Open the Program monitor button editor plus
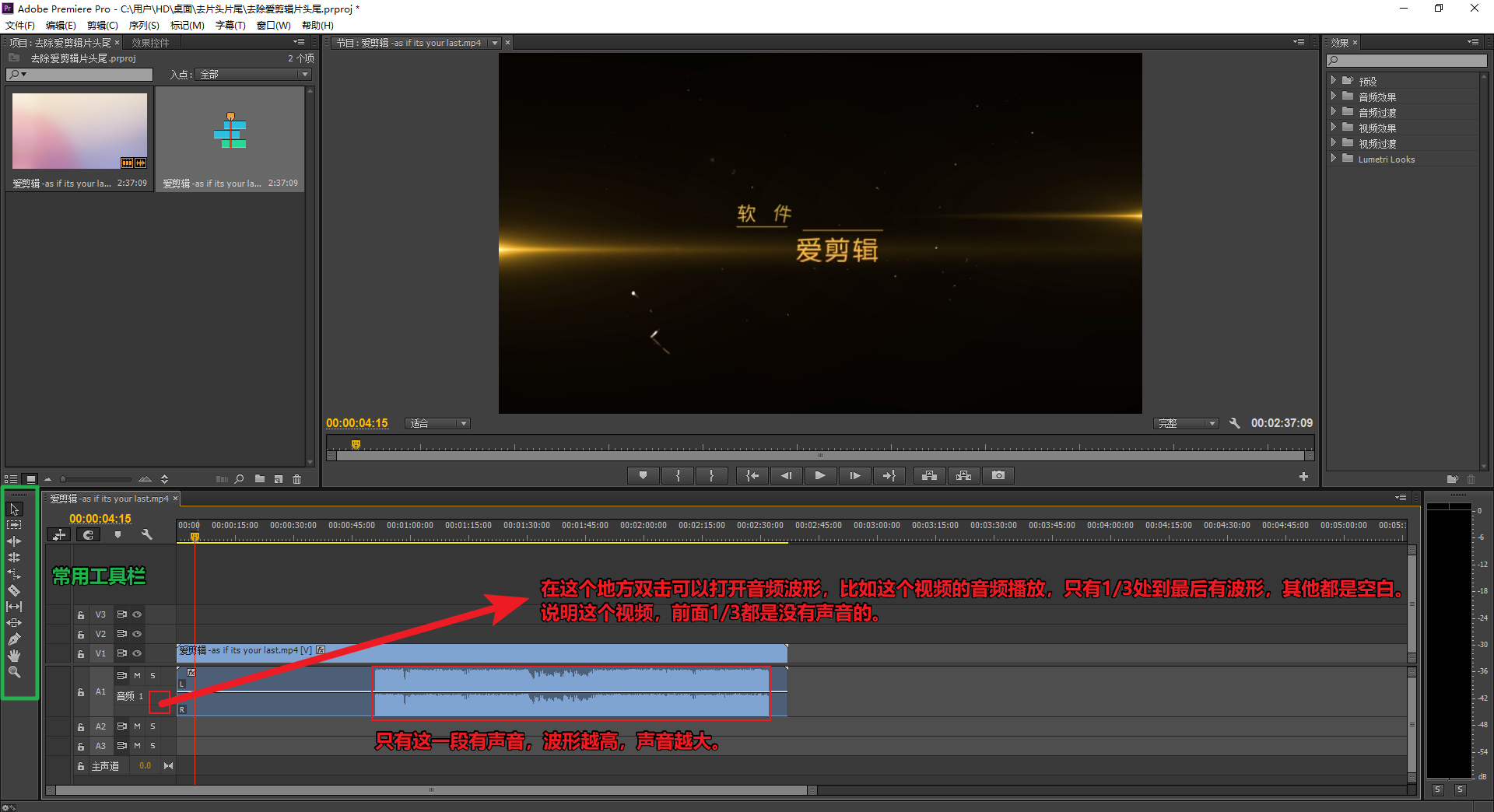Image resolution: width=1494 pixels, height=812 pixels. coord(1303,477)
